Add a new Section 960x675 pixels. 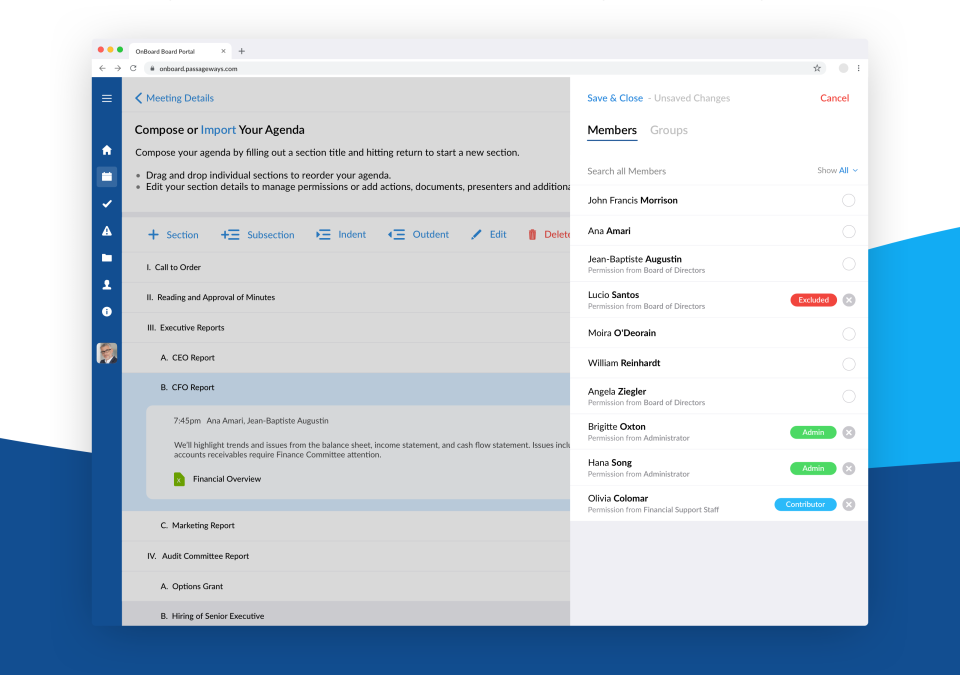pos(173,235)
